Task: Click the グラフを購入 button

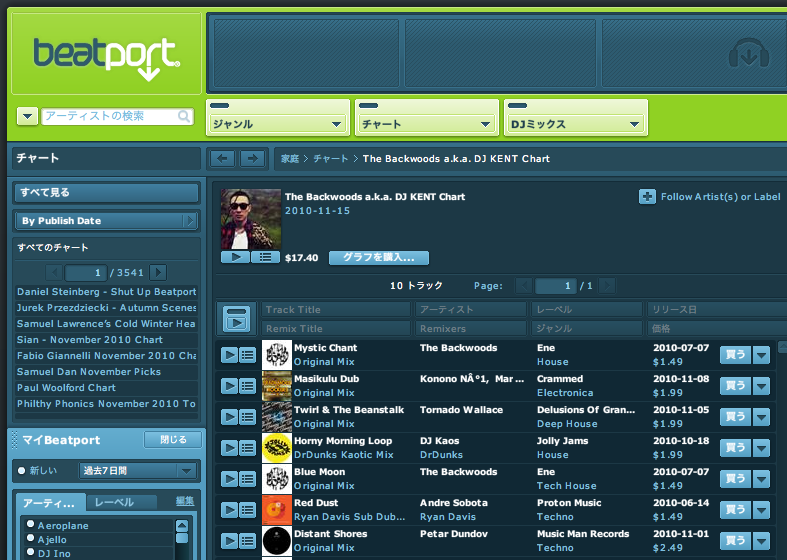Action: (379, 257)
